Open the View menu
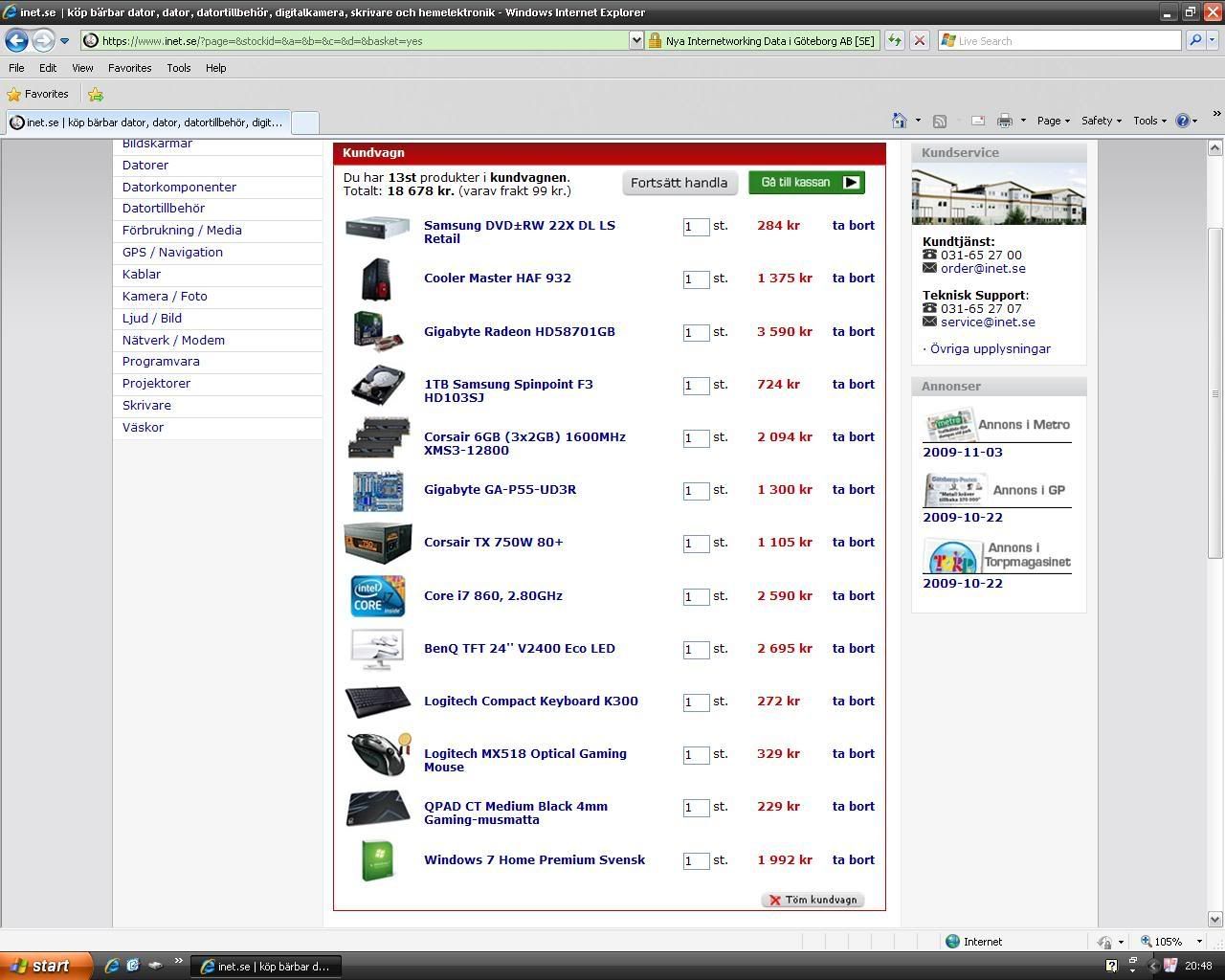The width and height of the screenshot is (1225, 980). point(82,68)
